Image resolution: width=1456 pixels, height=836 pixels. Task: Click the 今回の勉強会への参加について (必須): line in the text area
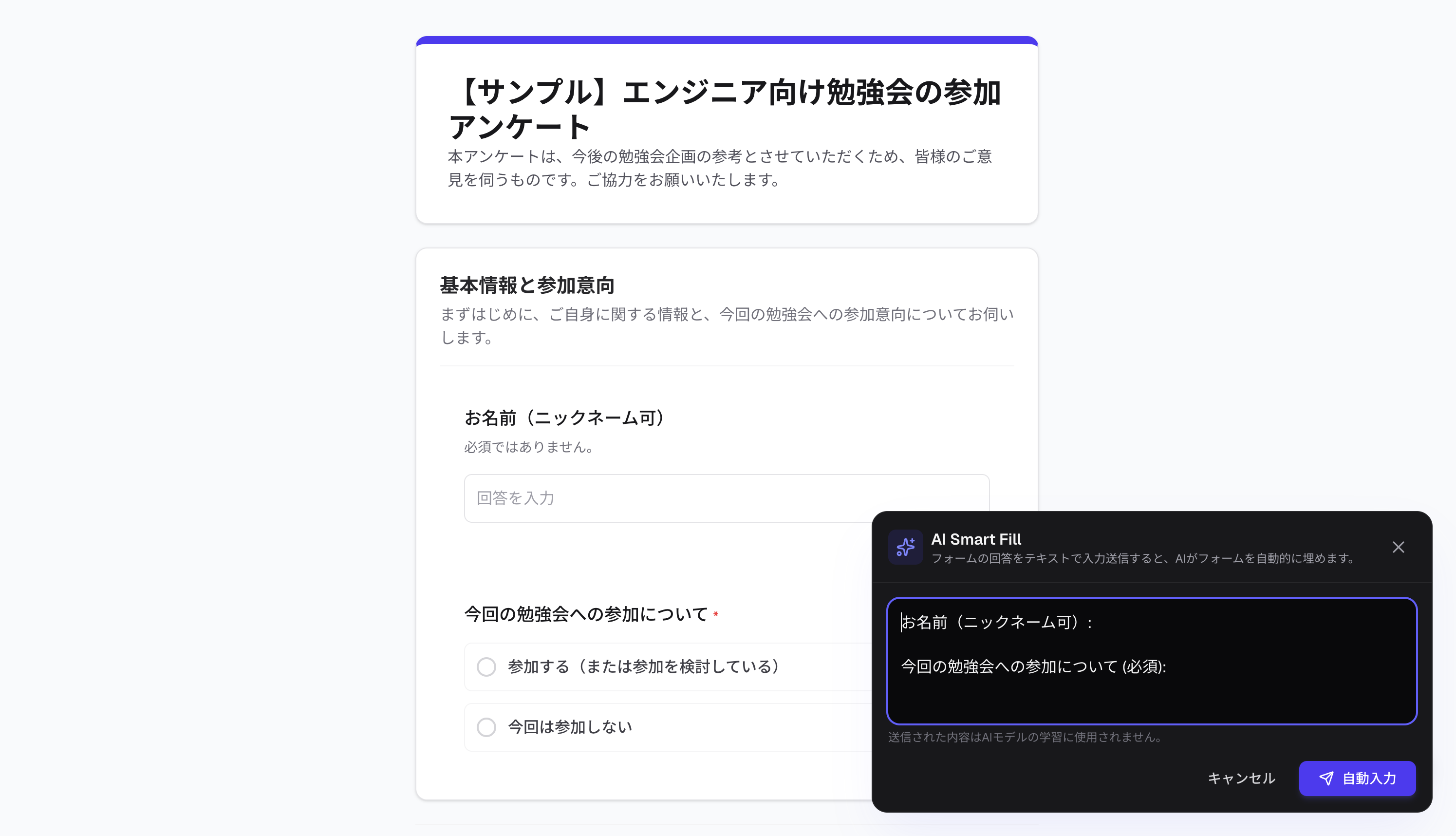pyautogui.click(x=1033, y=666)
